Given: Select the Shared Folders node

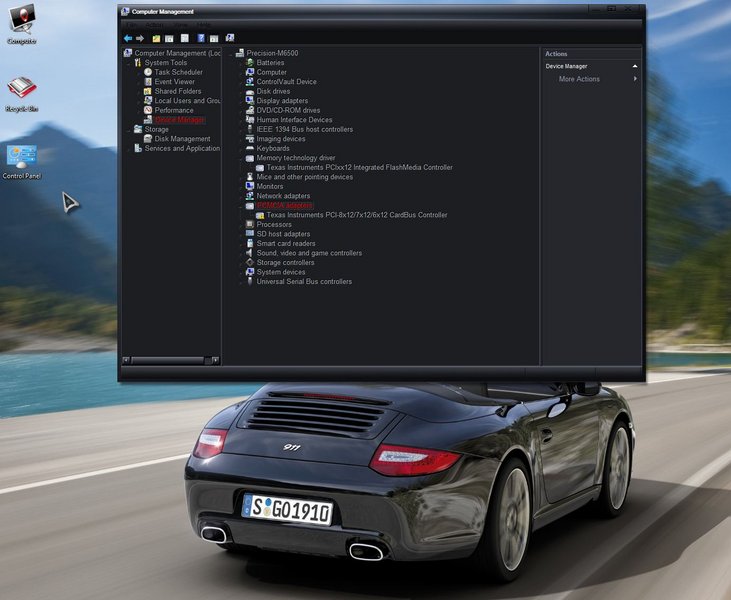Looking at the screenshot, I should pyautogui.click(x=177, y=91).
